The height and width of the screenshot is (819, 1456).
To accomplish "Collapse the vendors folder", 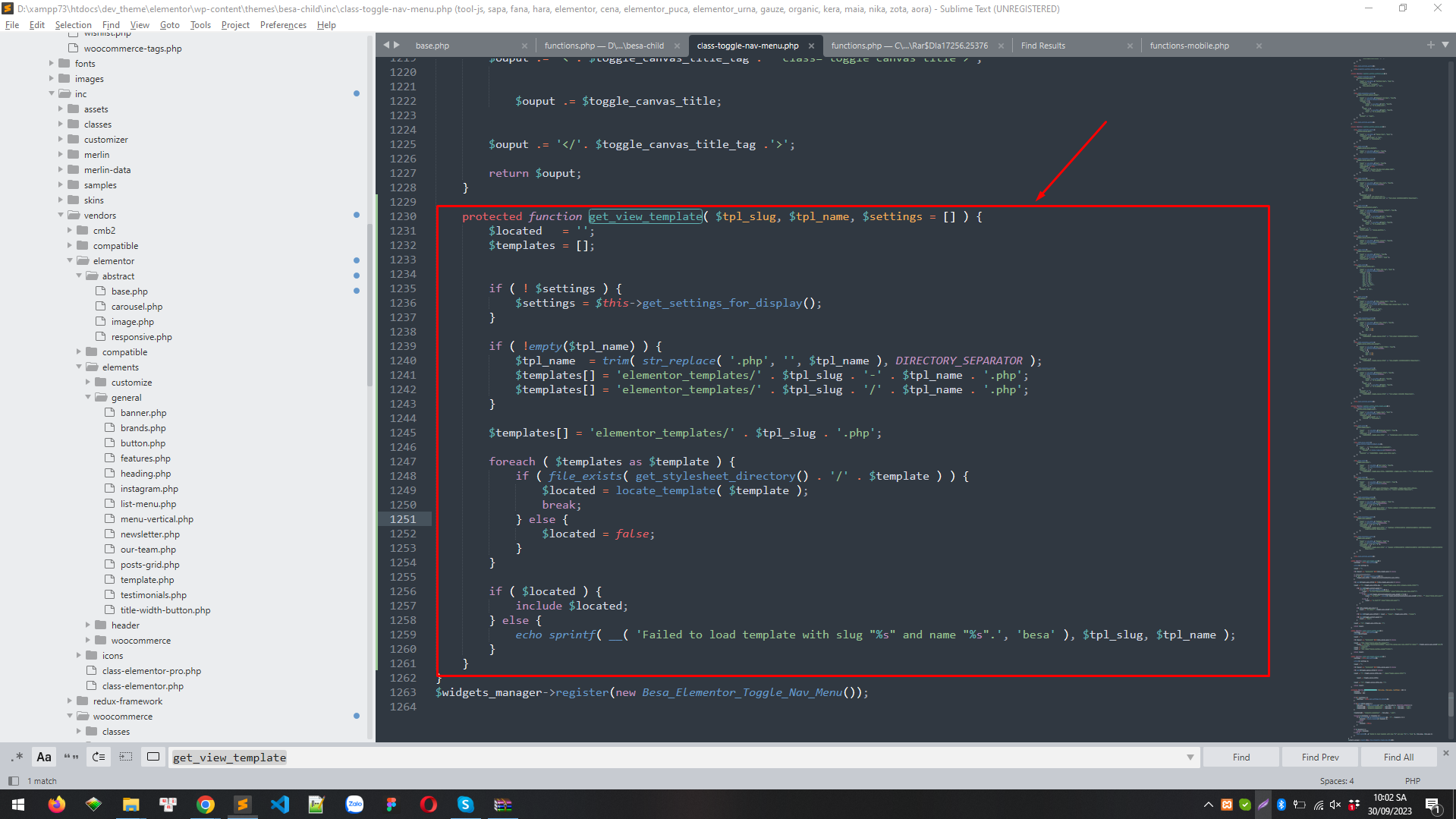I will [61, 216].
